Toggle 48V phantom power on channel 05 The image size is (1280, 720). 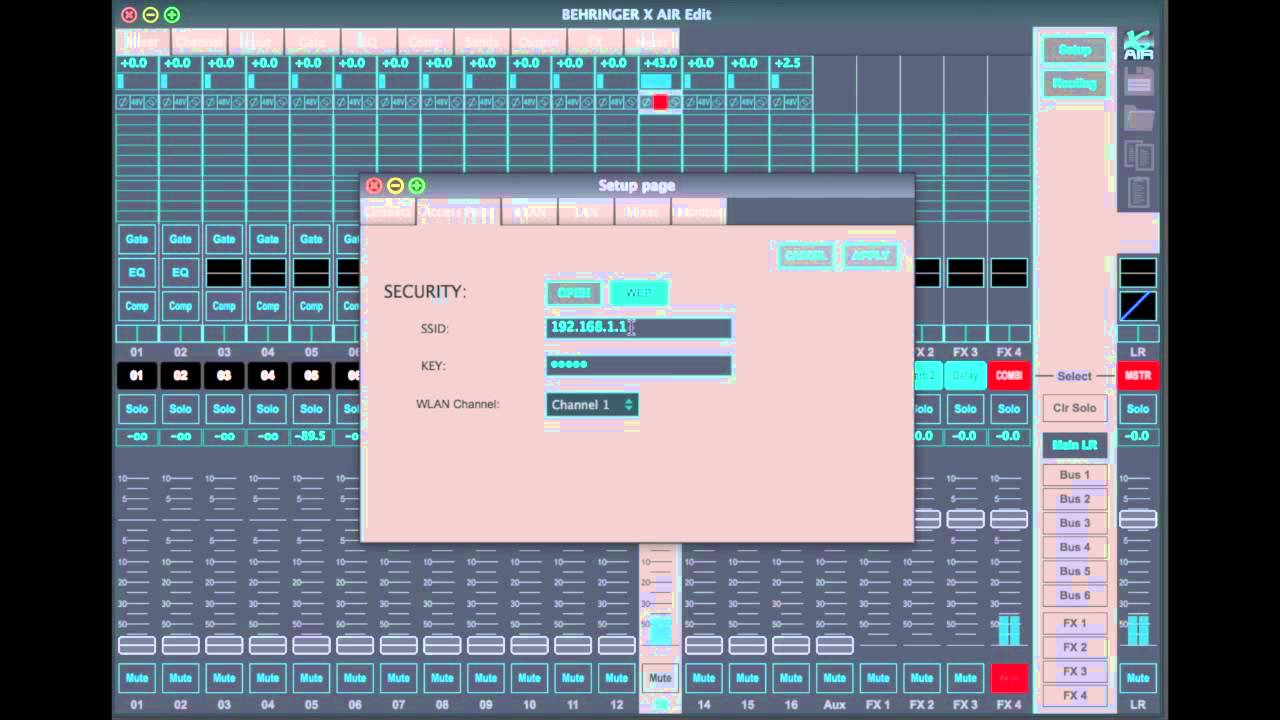pos(311,102)
